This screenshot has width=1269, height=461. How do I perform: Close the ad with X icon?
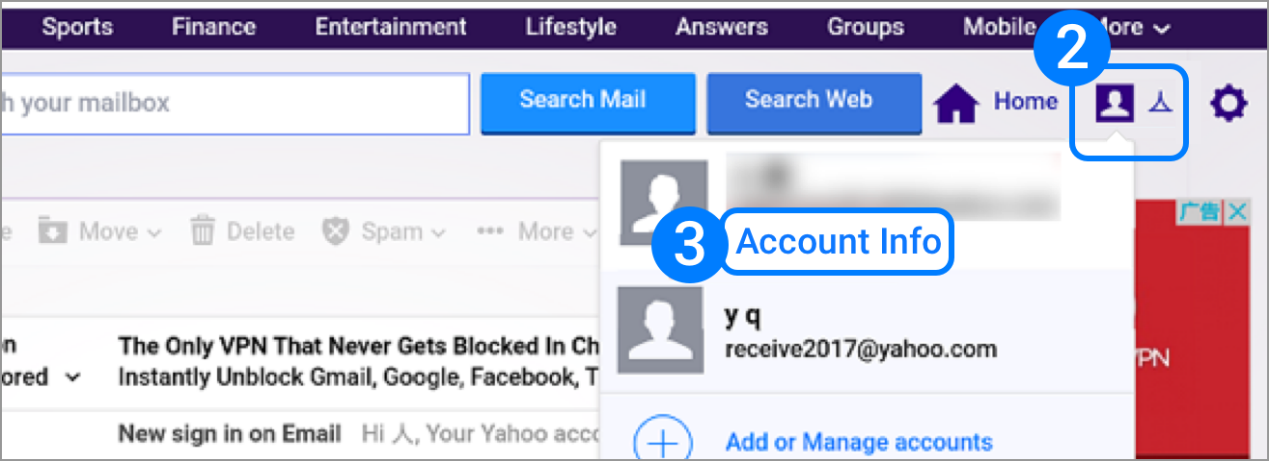pos(1237,212)
